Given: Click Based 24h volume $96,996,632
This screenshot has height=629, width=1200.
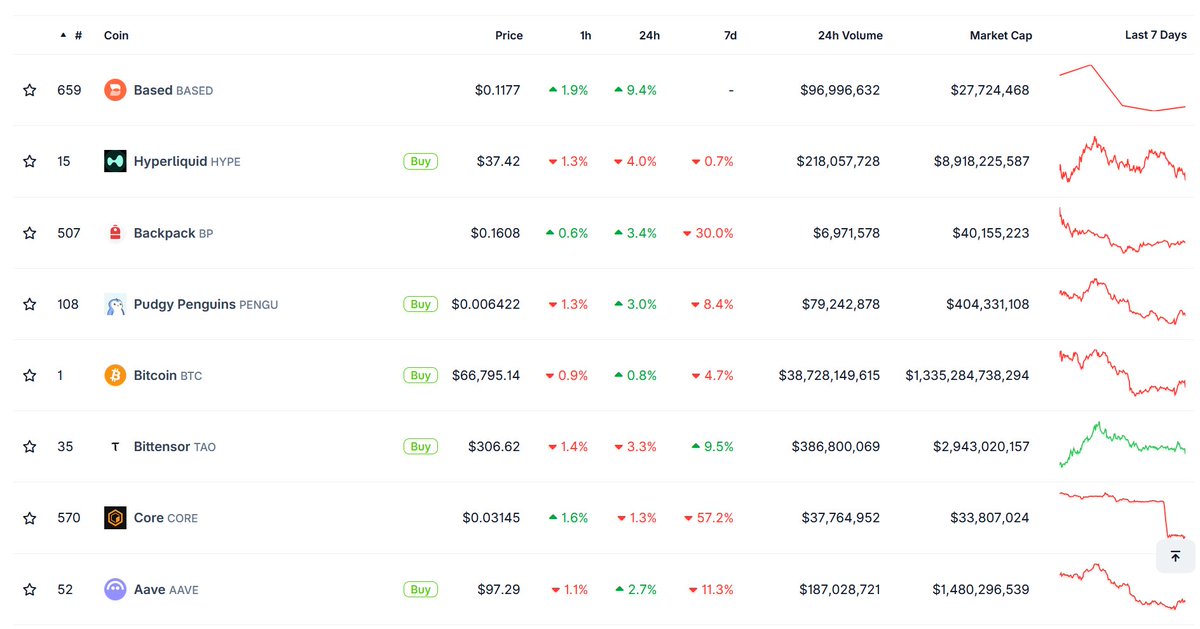Looking at the screenshot, I should tap(840, 90).
